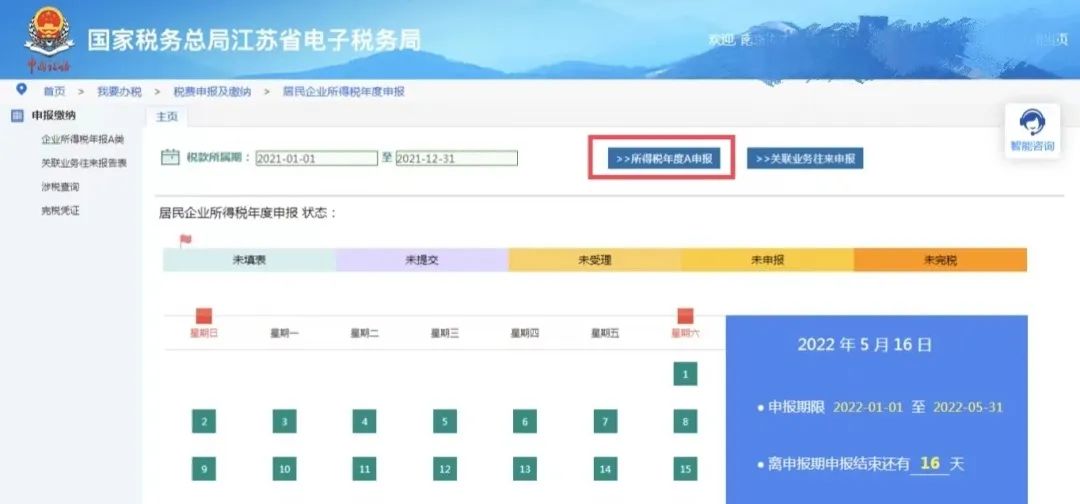Select calendar day 10
This screenshot has width=1080, height=504.
pos(284,469)
